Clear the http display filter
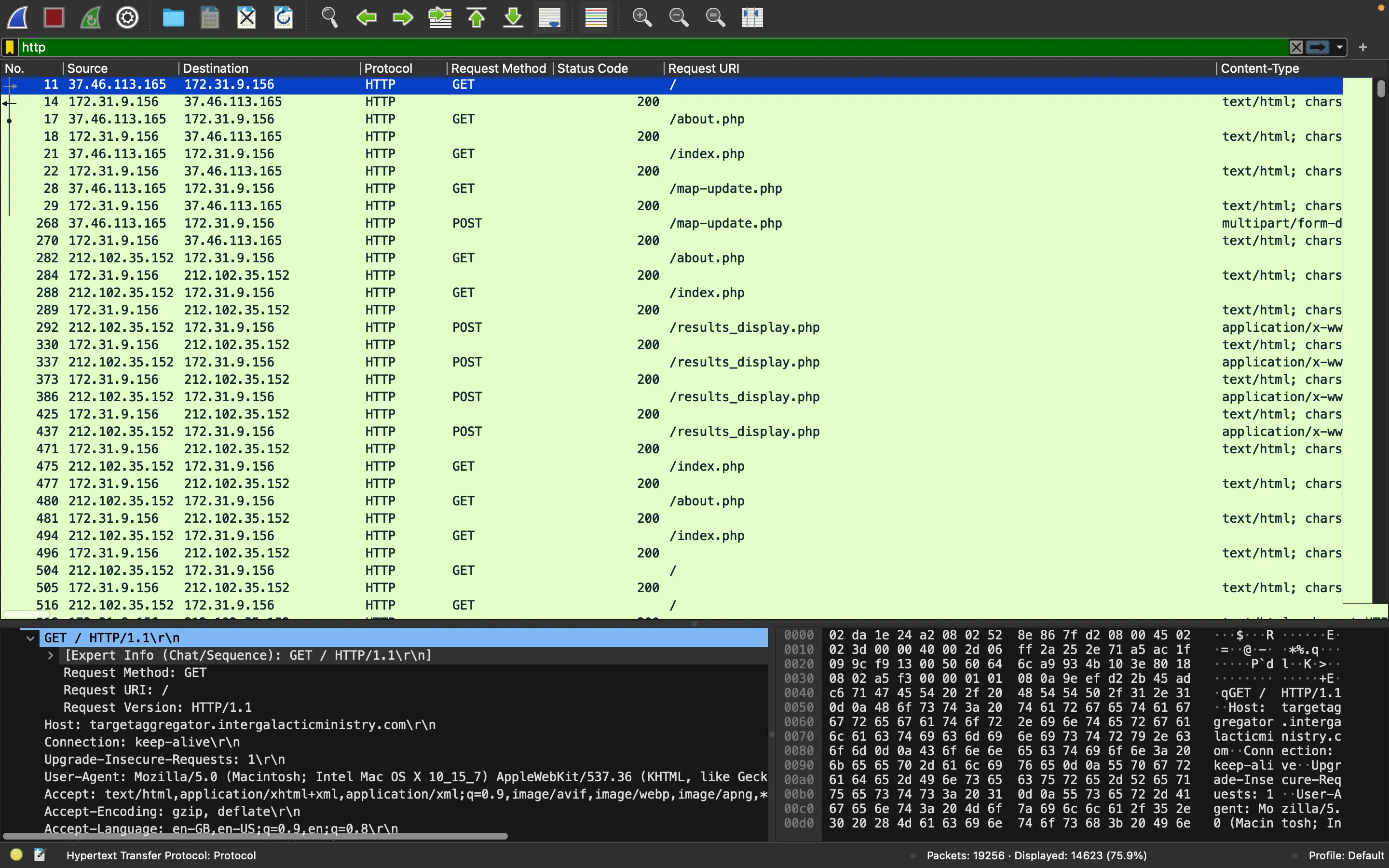The image size is (1389, 868). pos(1296,47)
